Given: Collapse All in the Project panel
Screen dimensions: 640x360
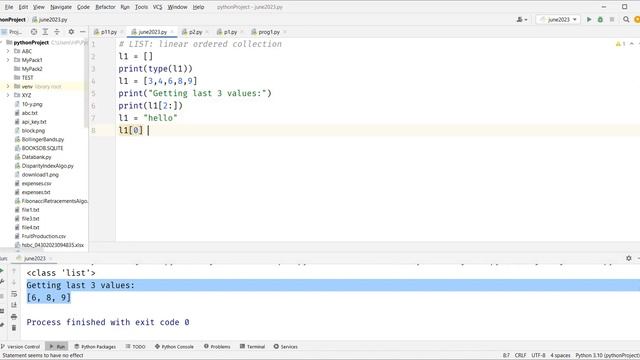Looking at the screenshot, I should click(57, 32).
